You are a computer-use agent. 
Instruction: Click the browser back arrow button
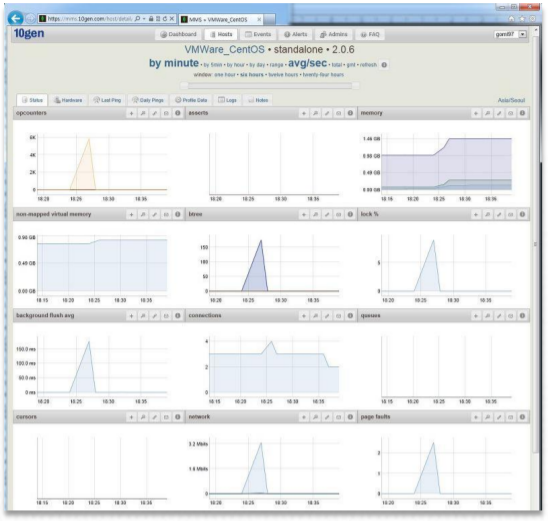click(15, 18)
